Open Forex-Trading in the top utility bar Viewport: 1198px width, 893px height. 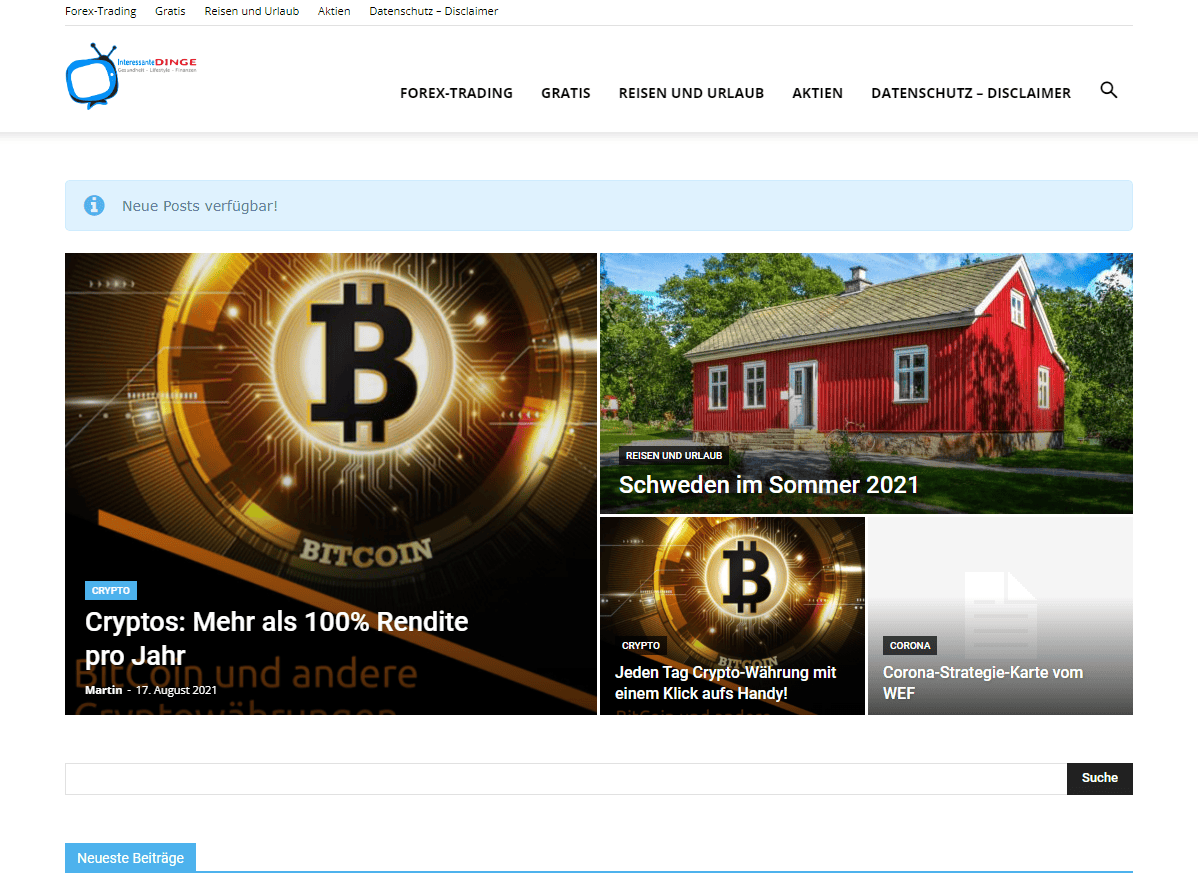[101, 11]
